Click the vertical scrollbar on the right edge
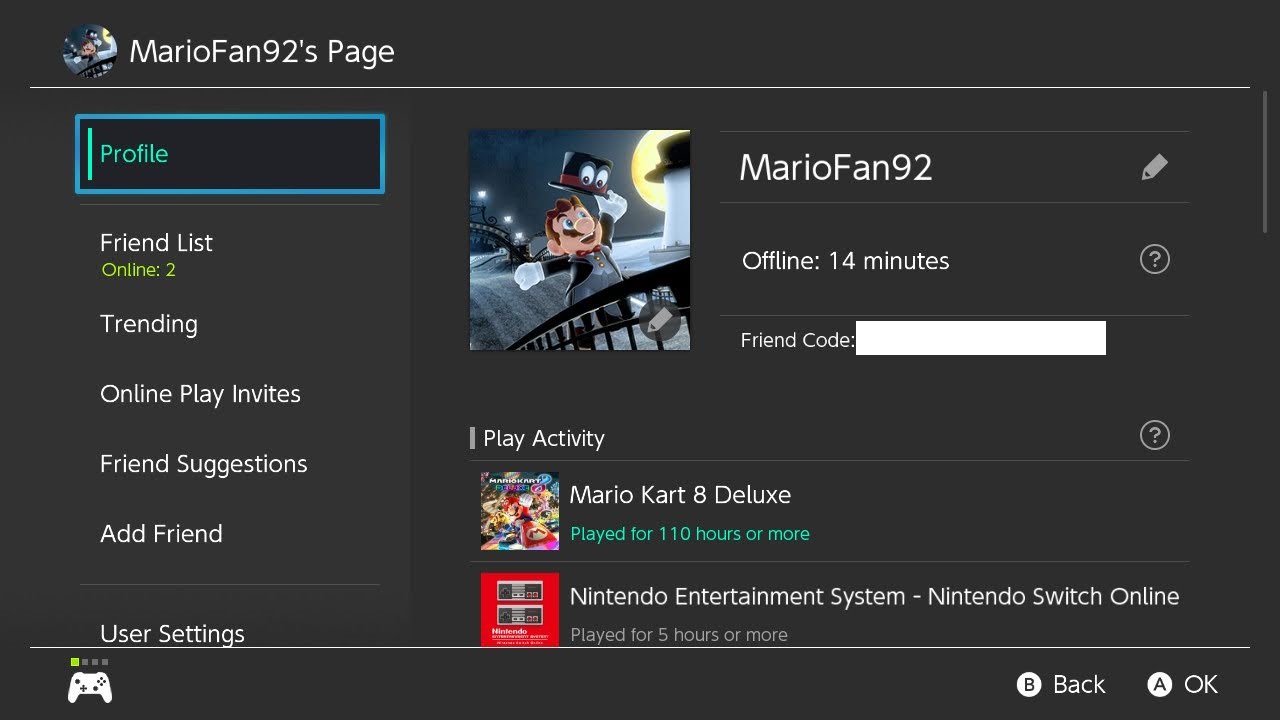Image resolution: width=1280 pixels, height=720 pixels. [1265, 163]
